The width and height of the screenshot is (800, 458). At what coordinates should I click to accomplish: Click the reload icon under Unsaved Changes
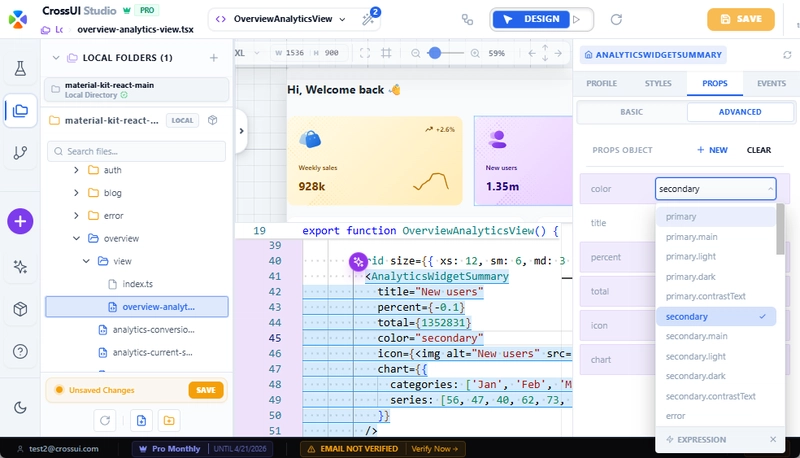coord(105,420)
